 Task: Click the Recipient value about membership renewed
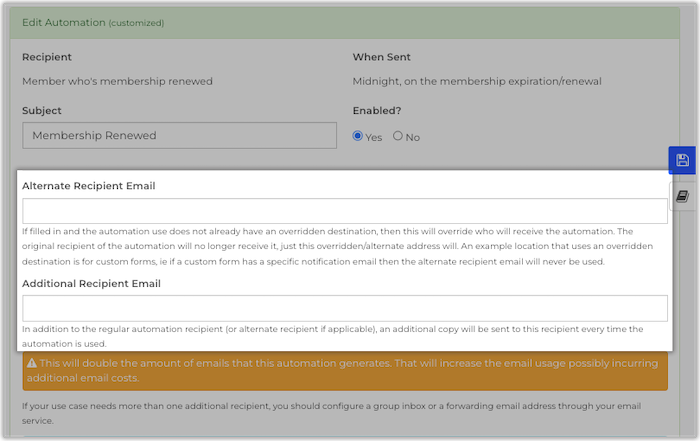[x=117, y=81]
